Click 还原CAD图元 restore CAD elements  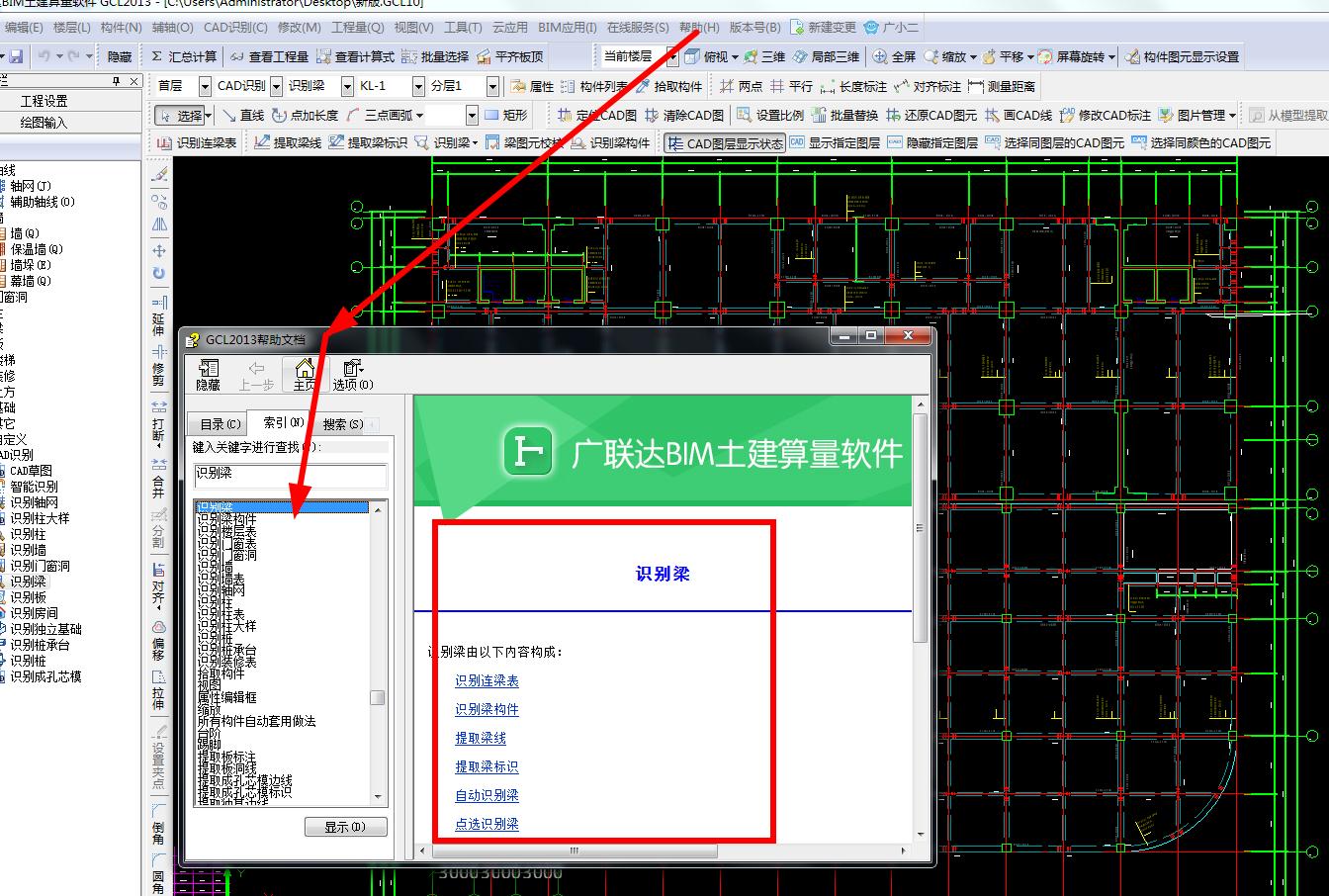coord(931,115)
